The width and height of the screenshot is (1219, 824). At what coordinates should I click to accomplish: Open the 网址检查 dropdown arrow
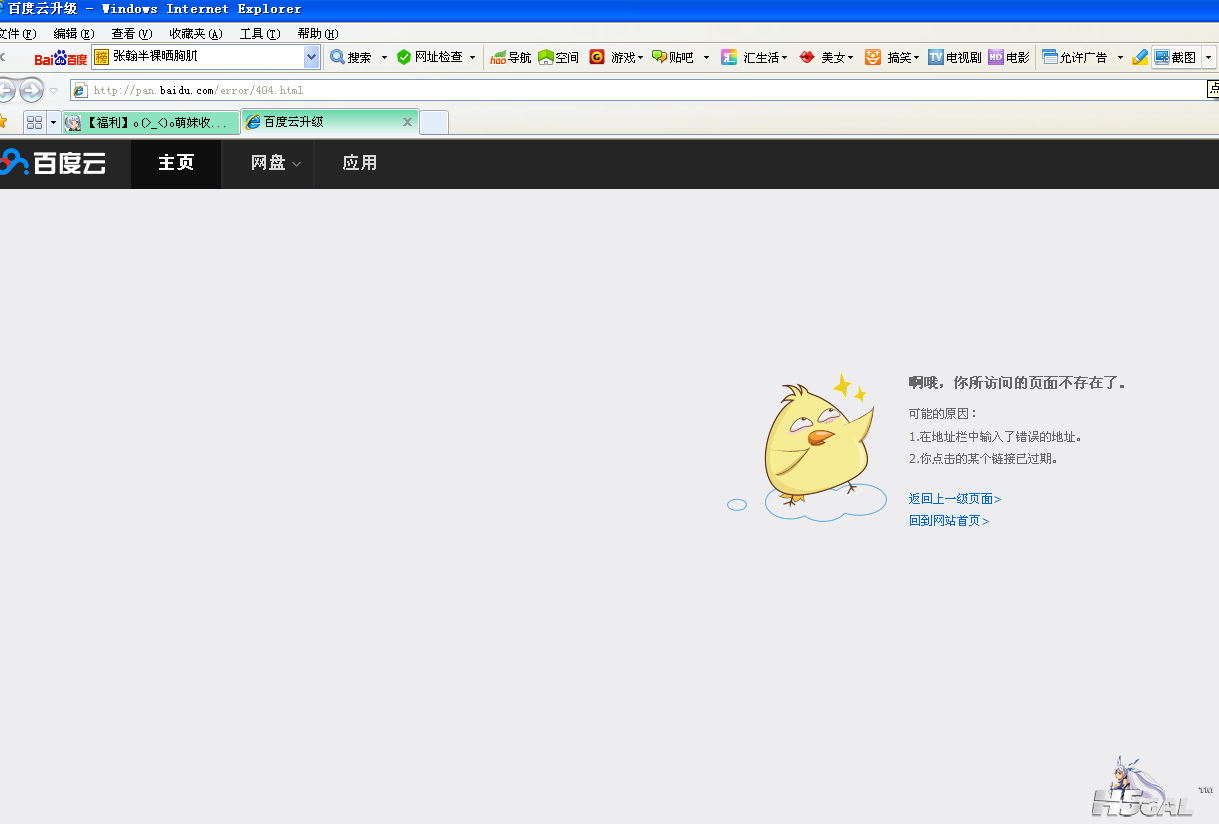(x=473, y=58)
